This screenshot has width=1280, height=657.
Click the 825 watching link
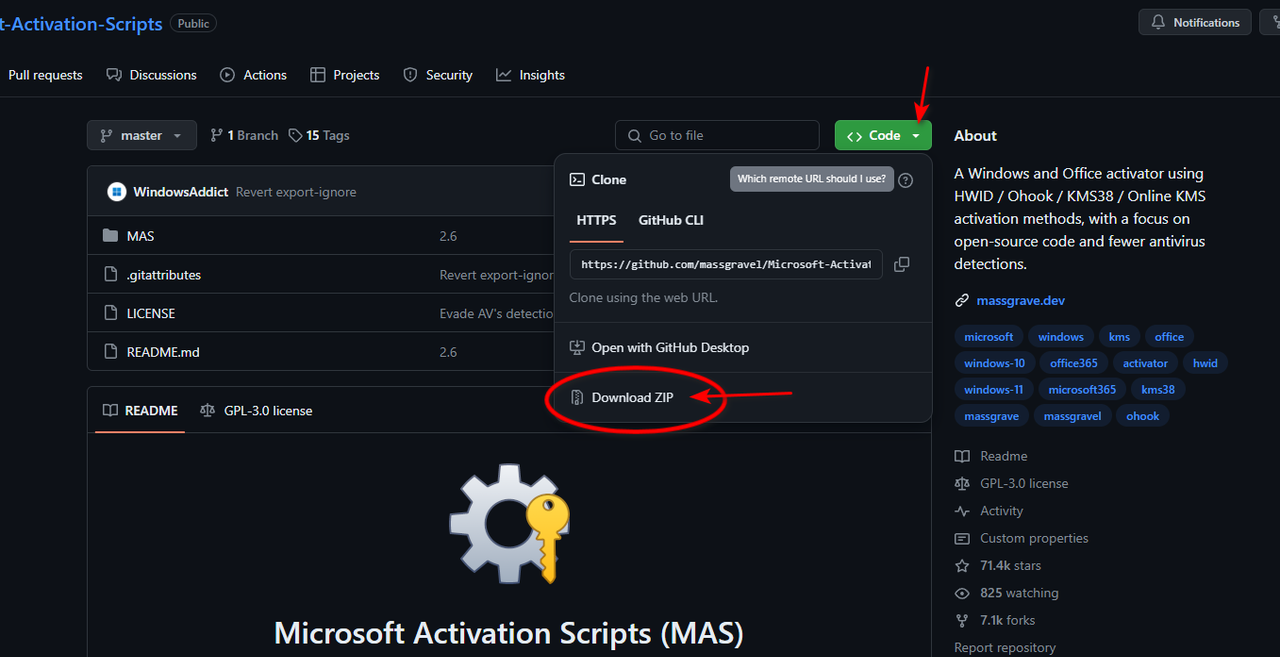1007,593
